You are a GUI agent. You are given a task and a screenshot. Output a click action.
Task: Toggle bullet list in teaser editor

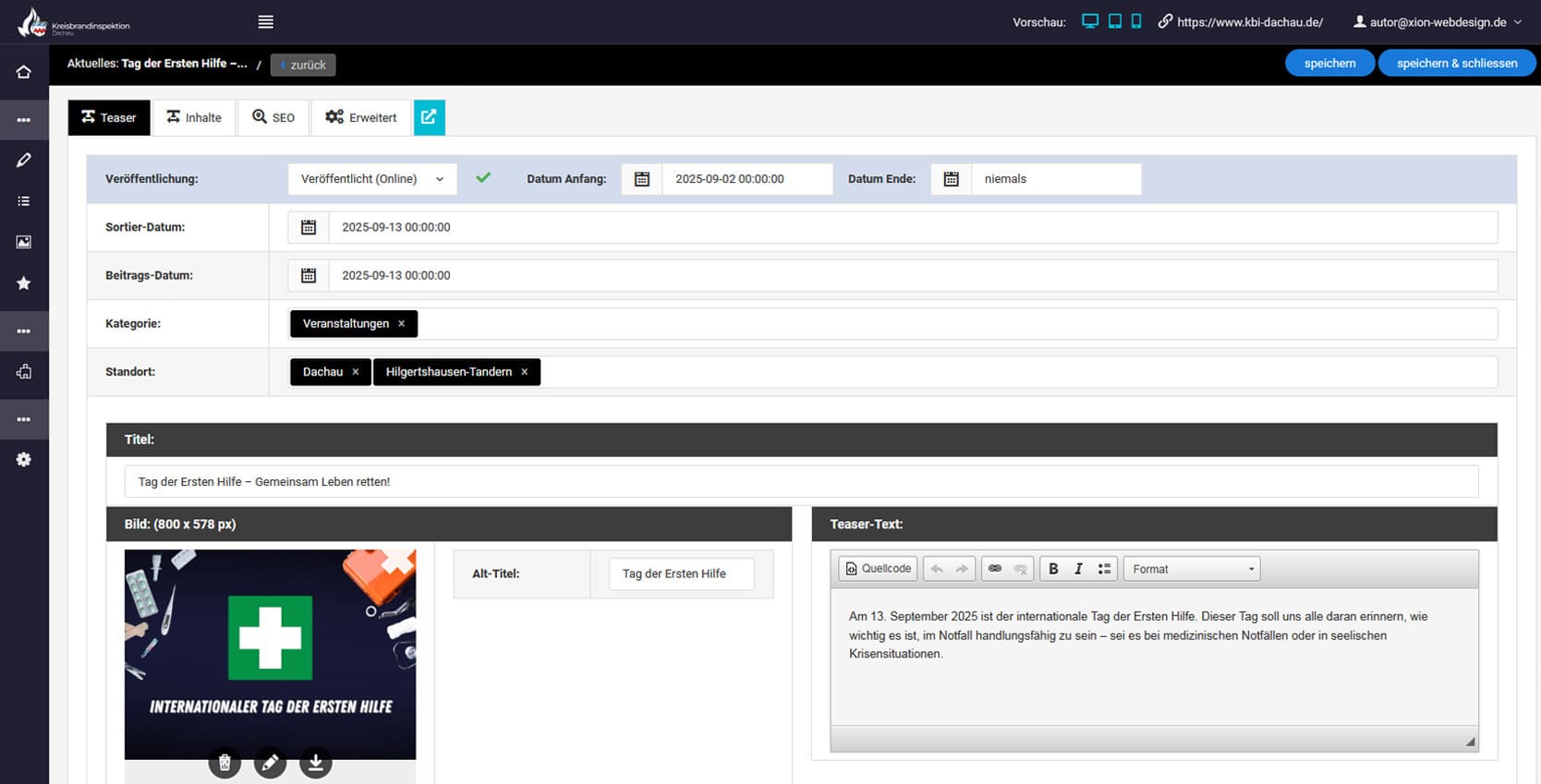(1104, 569)
